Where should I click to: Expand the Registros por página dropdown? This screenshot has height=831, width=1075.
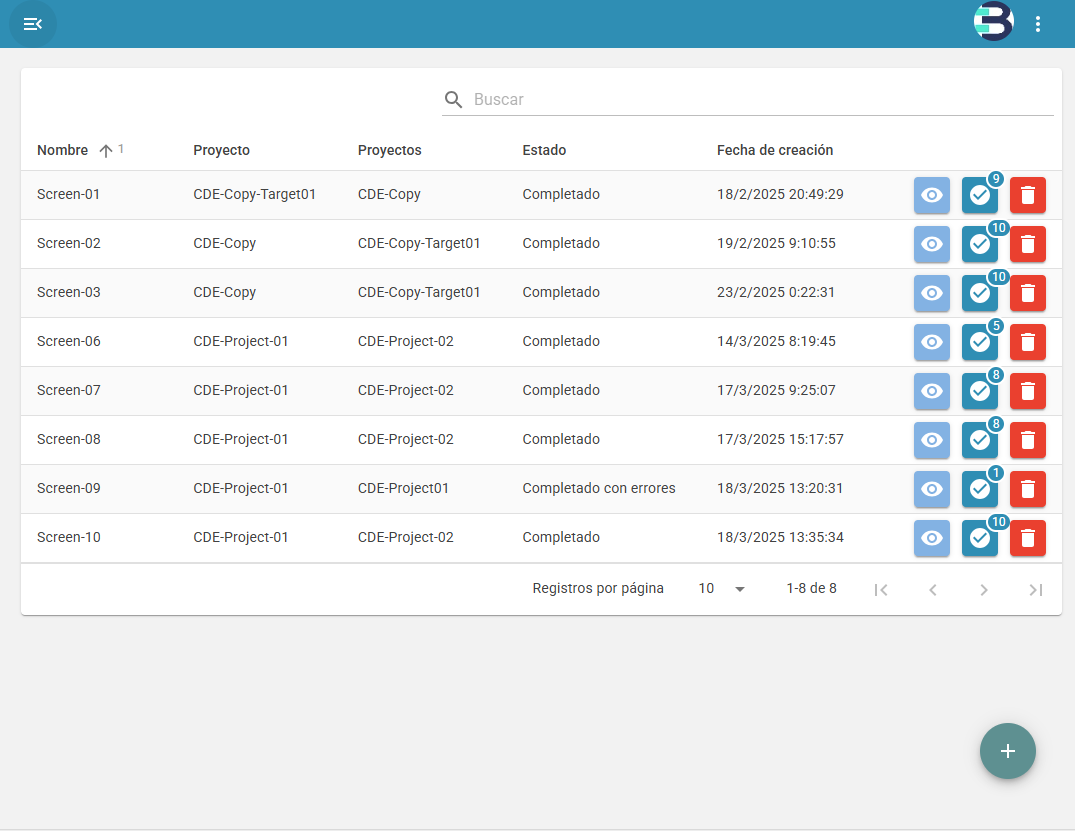(x=722, y=589)
